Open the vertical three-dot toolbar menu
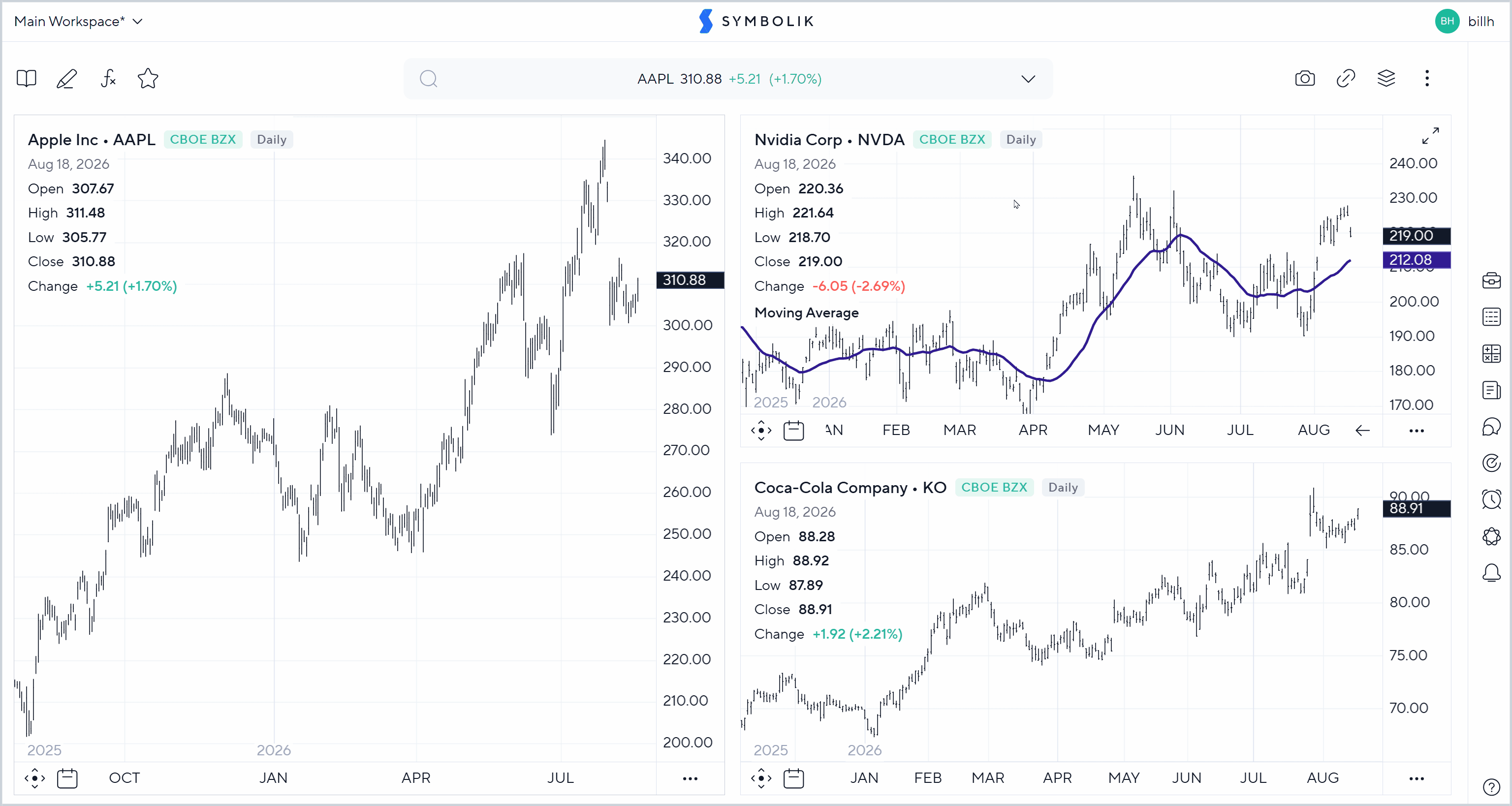The height and width of the screenshot is (806, 1512). [x=1427, y=79]
